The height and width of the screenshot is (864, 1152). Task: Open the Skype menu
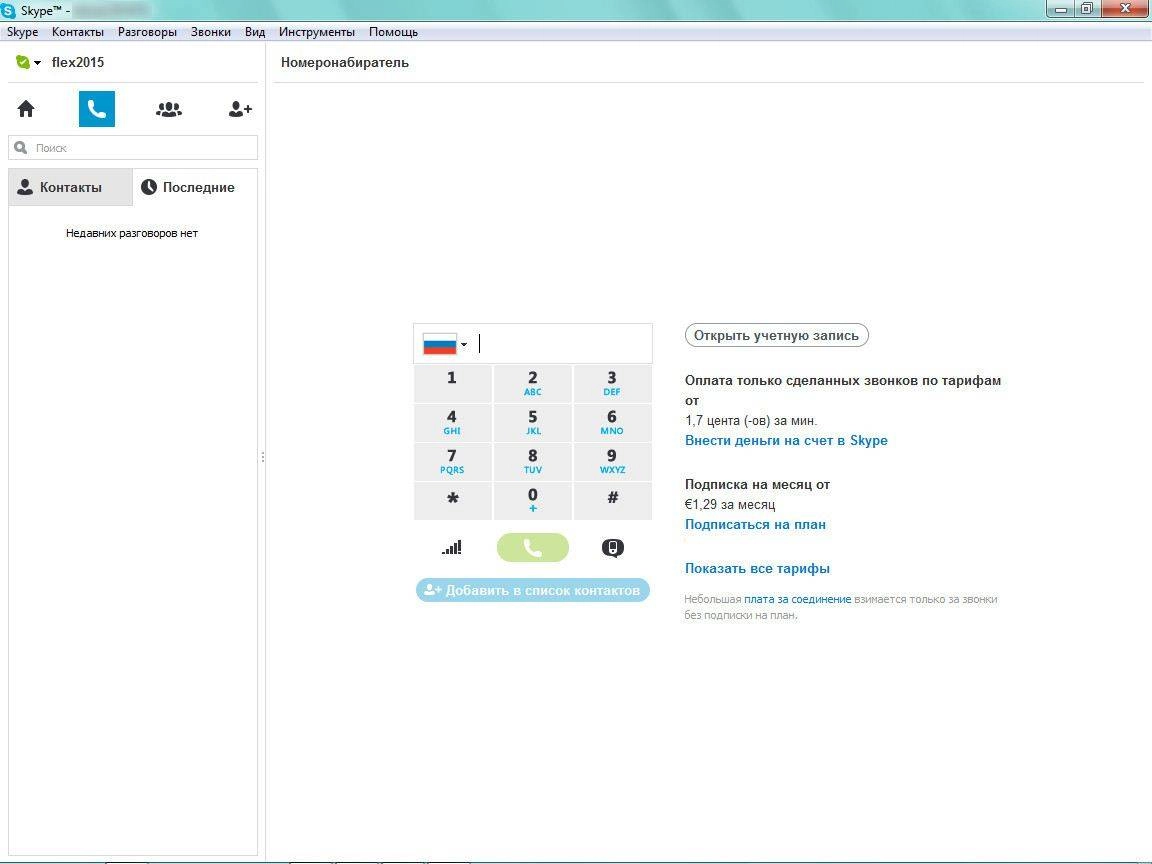click(23, 32)
